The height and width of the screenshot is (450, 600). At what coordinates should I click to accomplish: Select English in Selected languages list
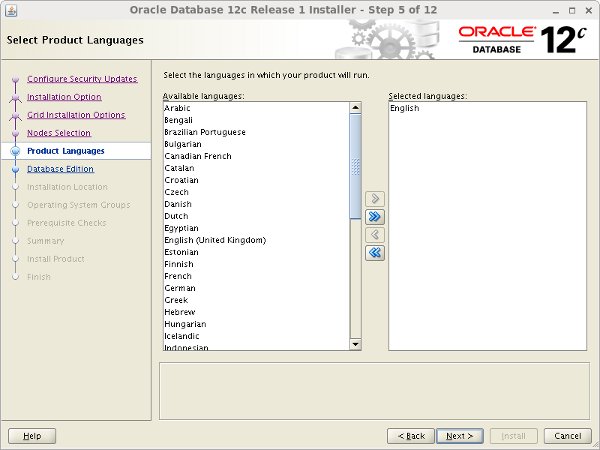coord(487,108)
